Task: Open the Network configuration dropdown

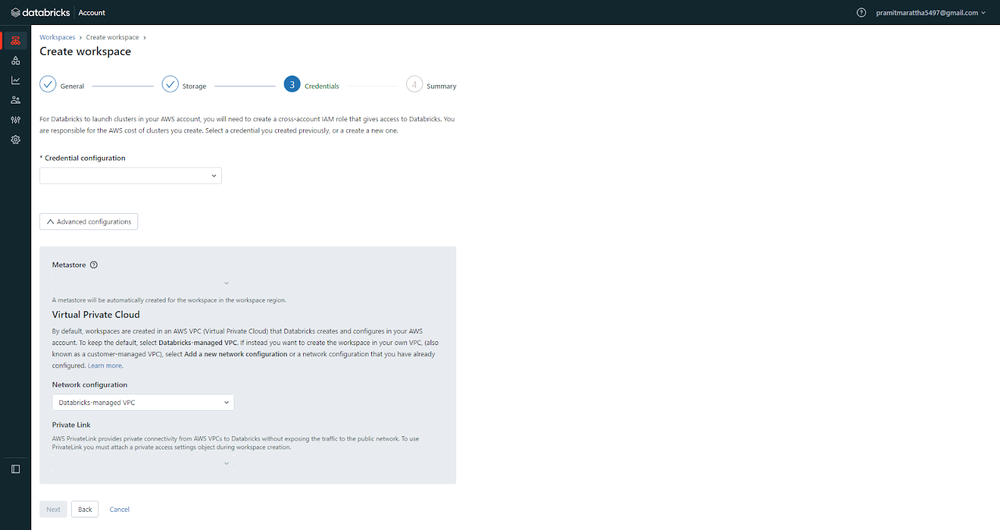Action: pyautogui.click(x=142, y=402)
